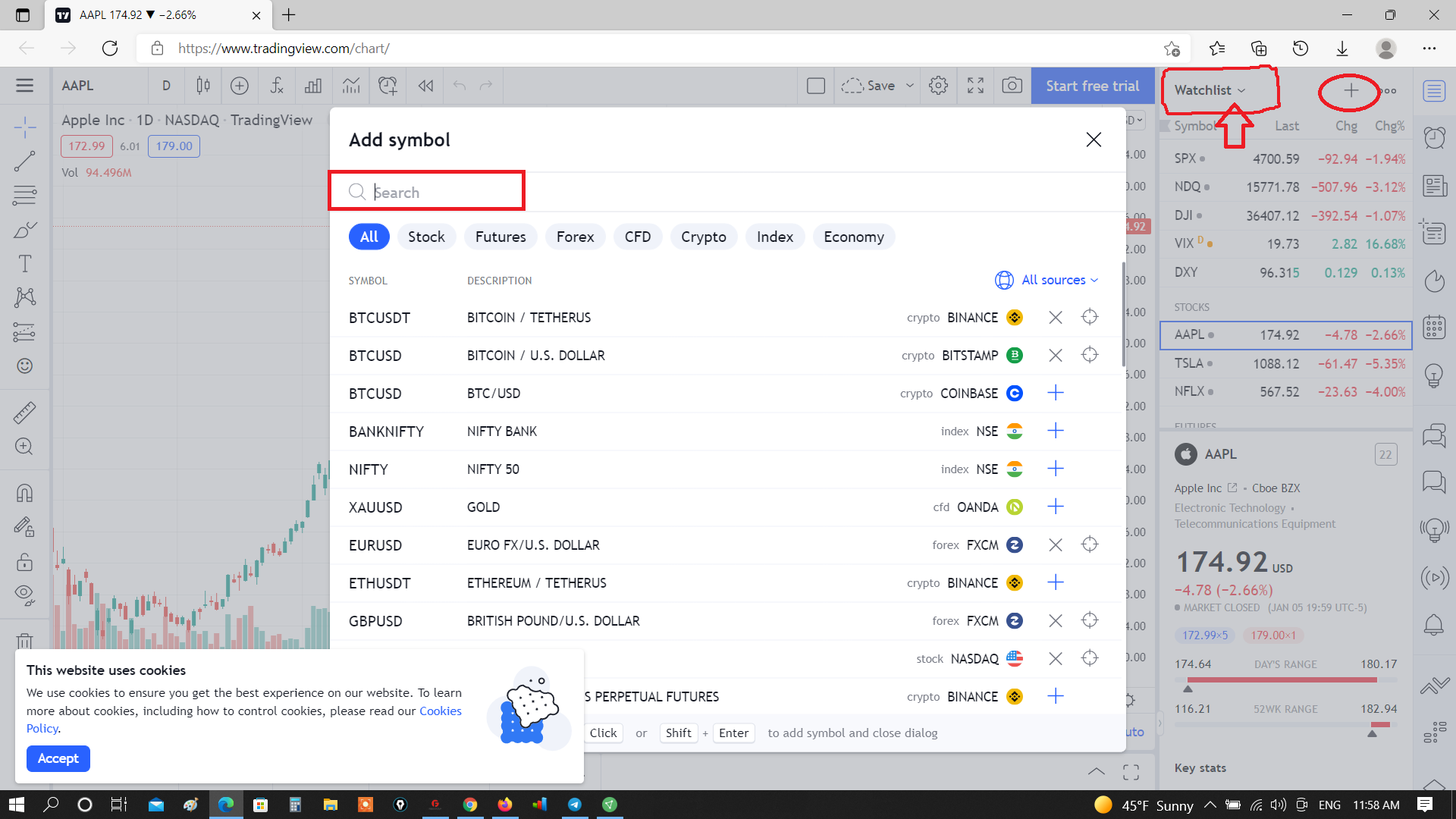Toggle hide all drawings eye icon
The image size is (1456, 819).
24,595
